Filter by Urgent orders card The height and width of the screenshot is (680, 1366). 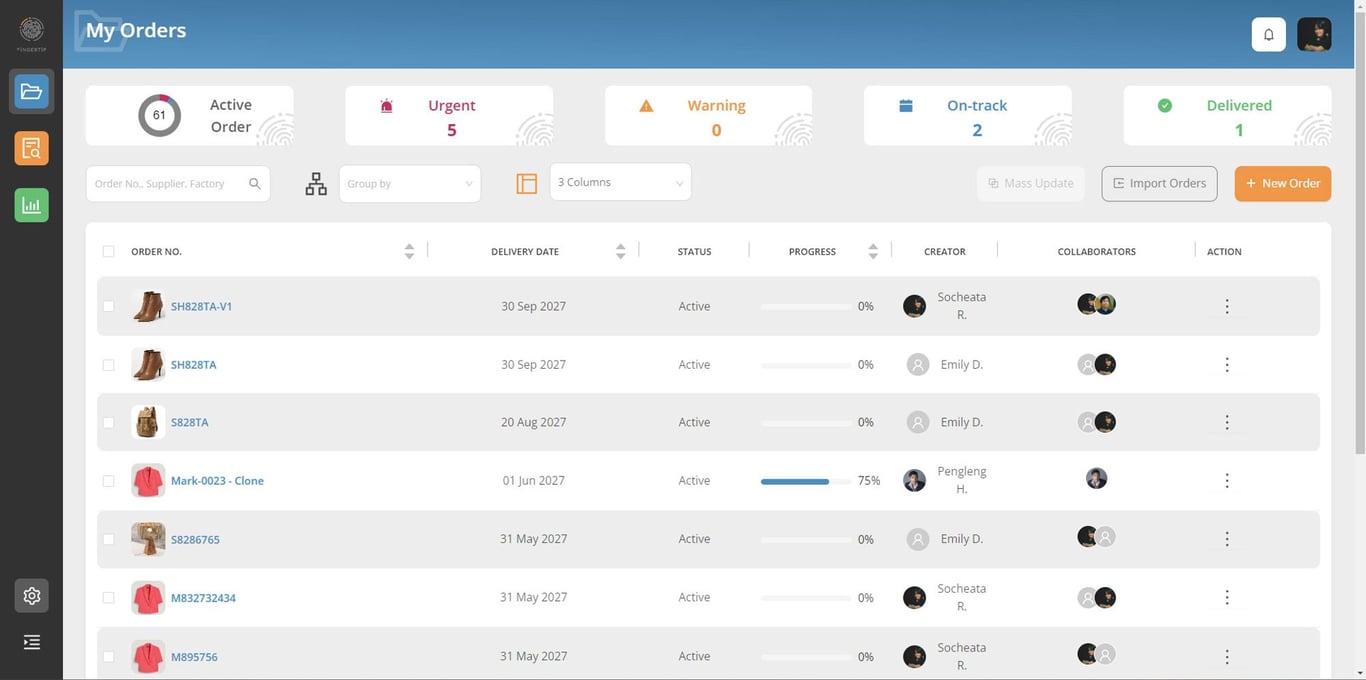click(449, 116)
